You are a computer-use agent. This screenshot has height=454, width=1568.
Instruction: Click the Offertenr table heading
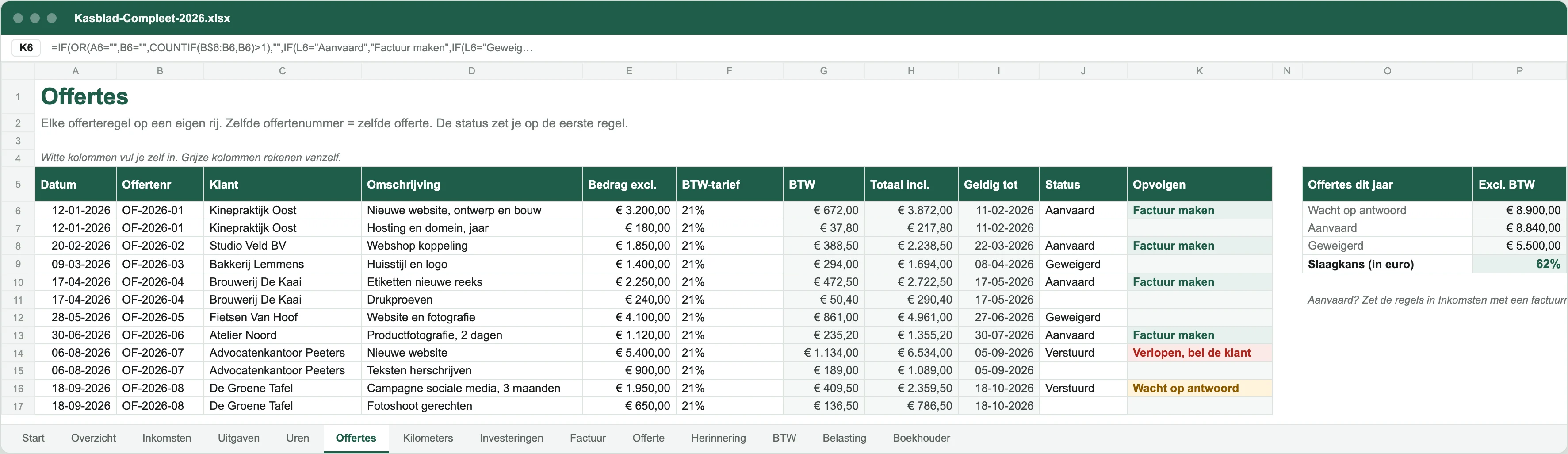point(160,185)
